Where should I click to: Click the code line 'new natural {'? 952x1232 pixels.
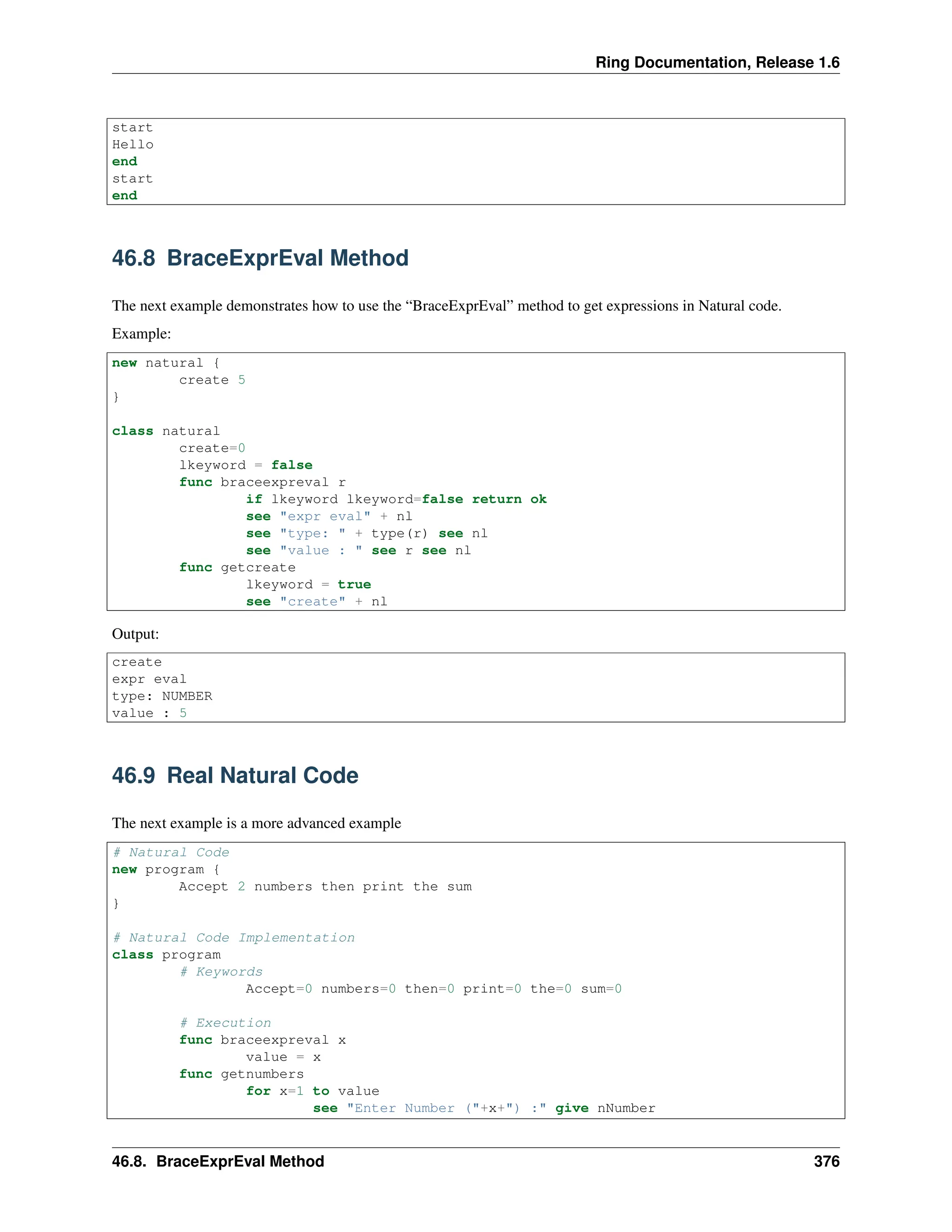[166, 363]
